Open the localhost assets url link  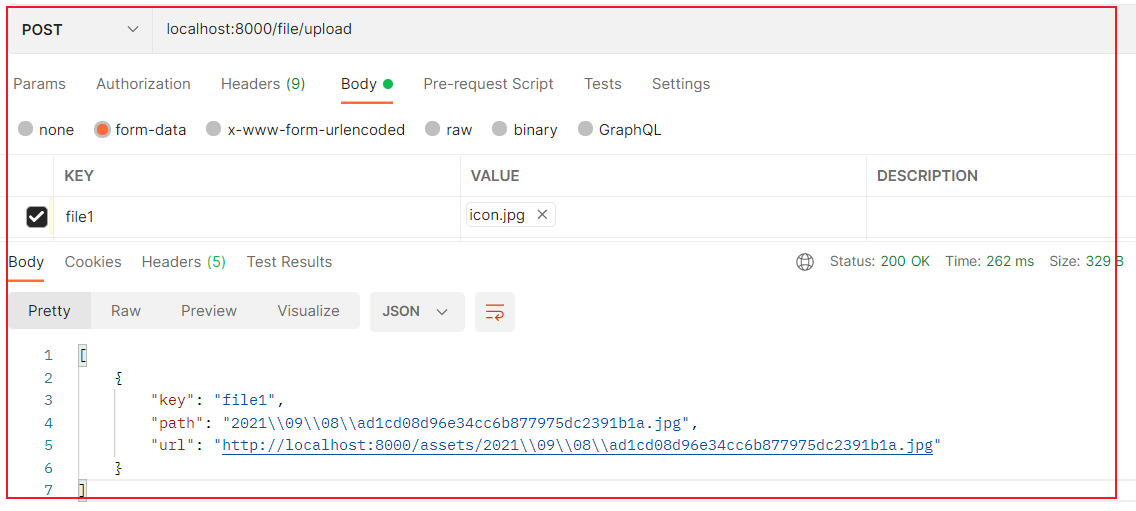coord(577,446)
